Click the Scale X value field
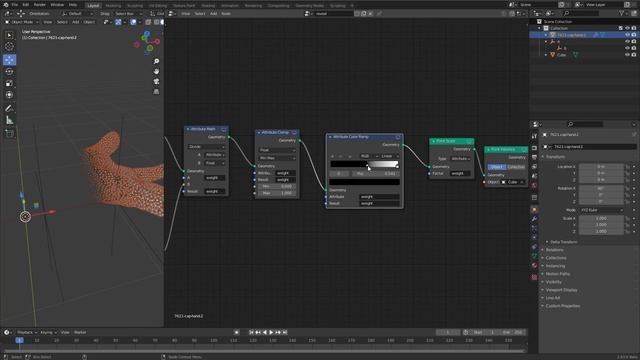Image resolution: width=640 pixels, height=360 pixels. 602,218
